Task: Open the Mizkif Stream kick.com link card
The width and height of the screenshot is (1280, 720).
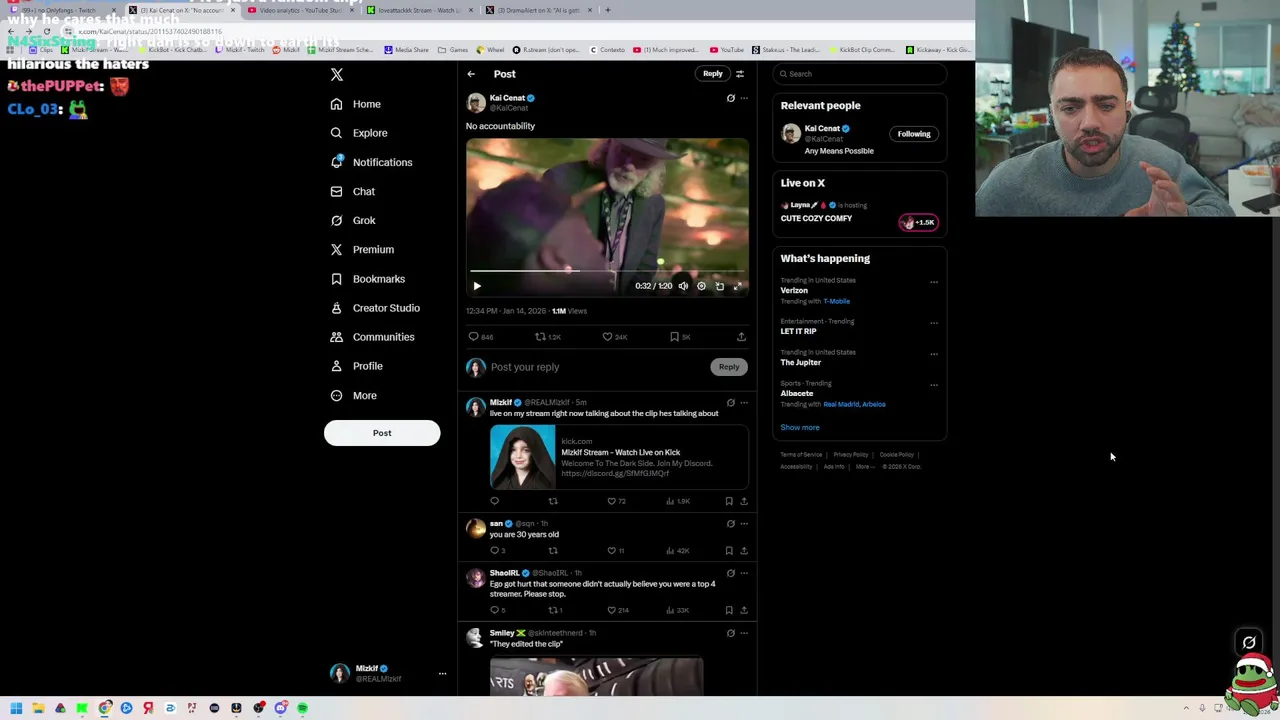Action: [x=619, y=457]
